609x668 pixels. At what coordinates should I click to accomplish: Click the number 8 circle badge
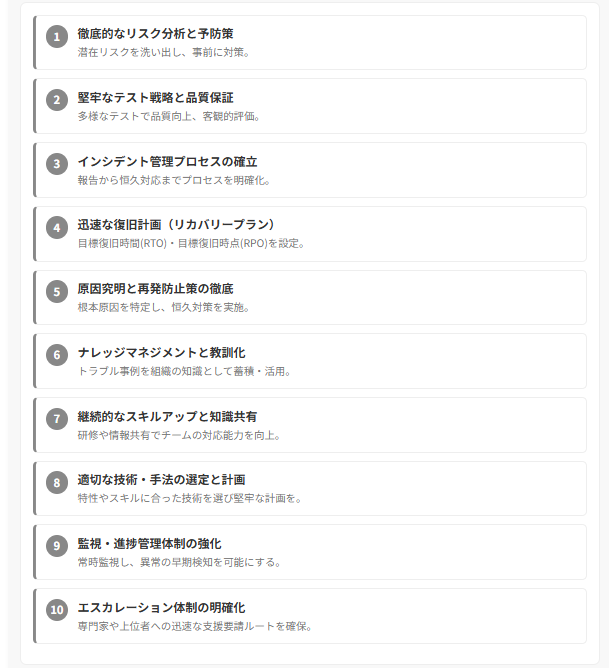click(57, 483)
